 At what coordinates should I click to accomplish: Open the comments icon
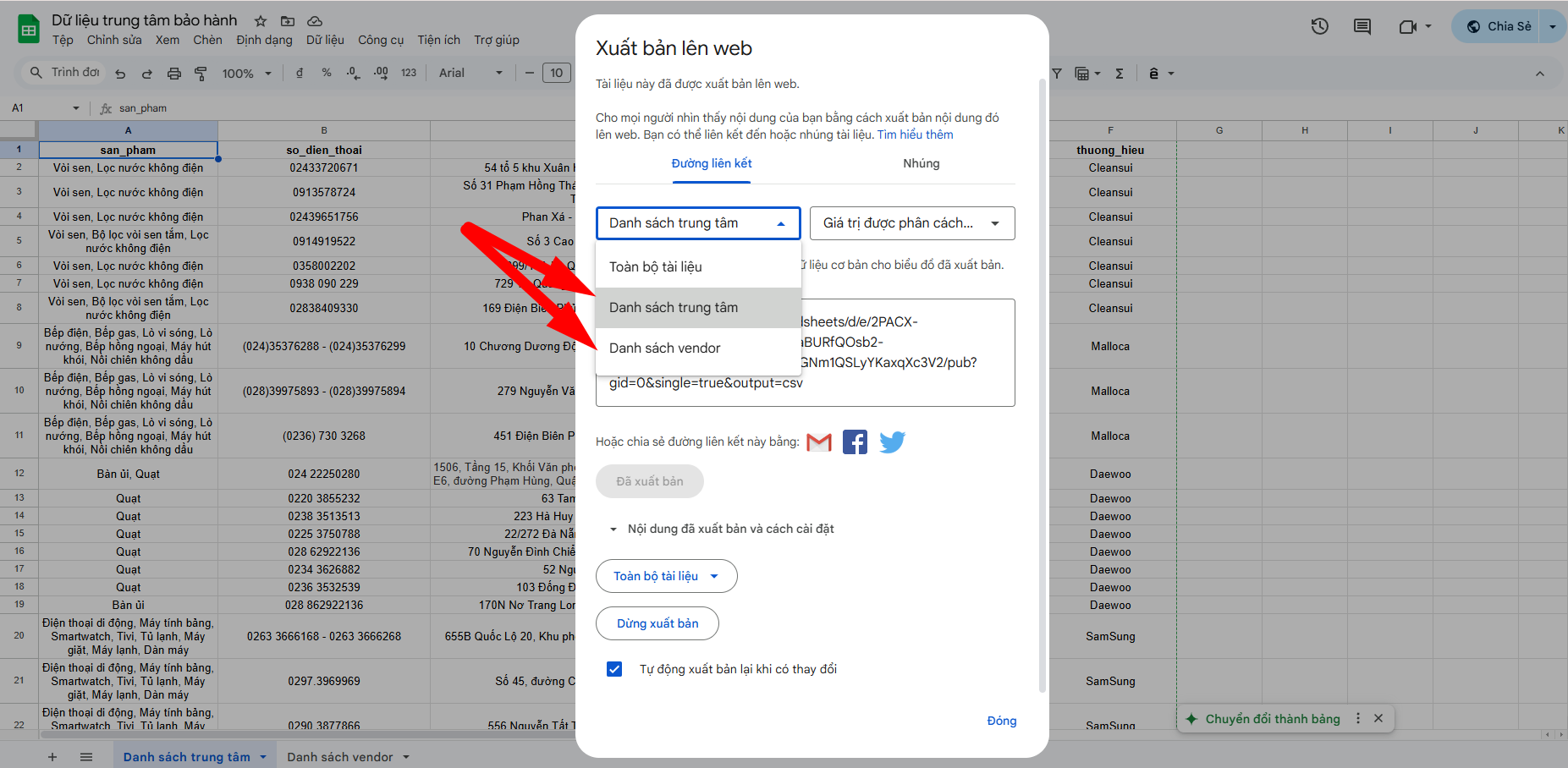(1362, 26)
